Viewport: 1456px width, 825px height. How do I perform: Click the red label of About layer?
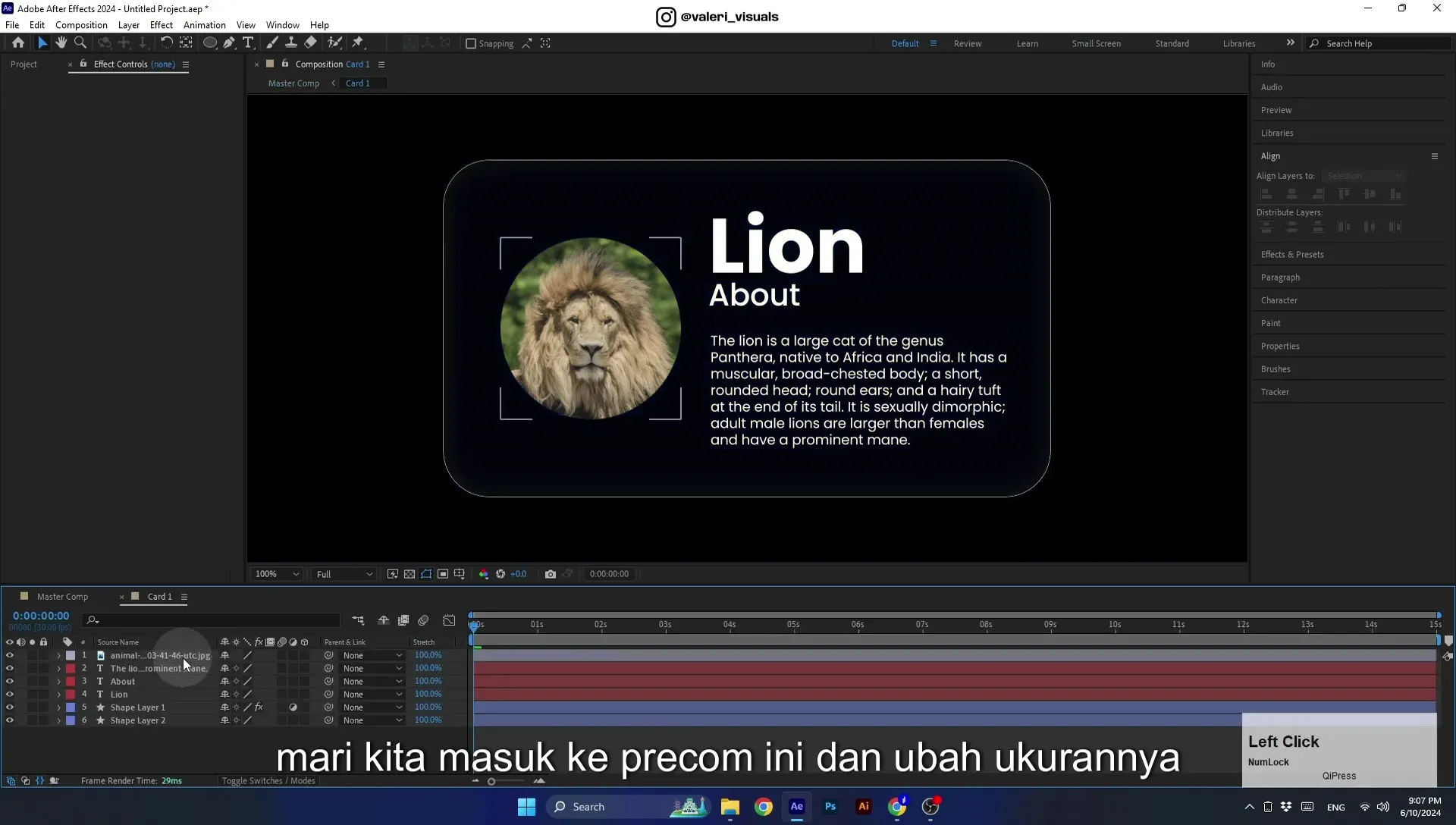click(x=71, y=682)
